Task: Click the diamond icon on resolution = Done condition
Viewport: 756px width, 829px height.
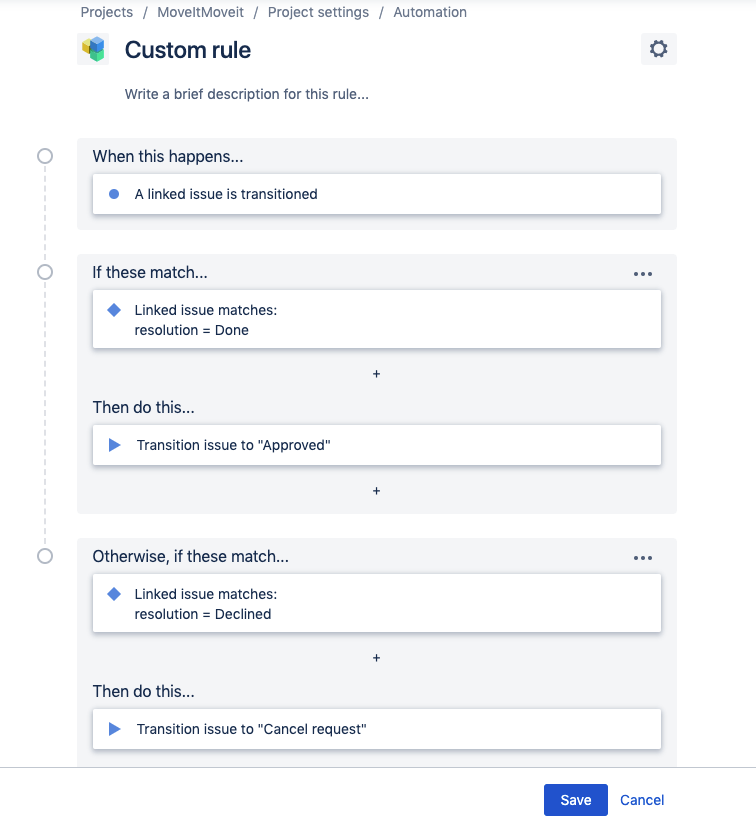Action: 113,310
